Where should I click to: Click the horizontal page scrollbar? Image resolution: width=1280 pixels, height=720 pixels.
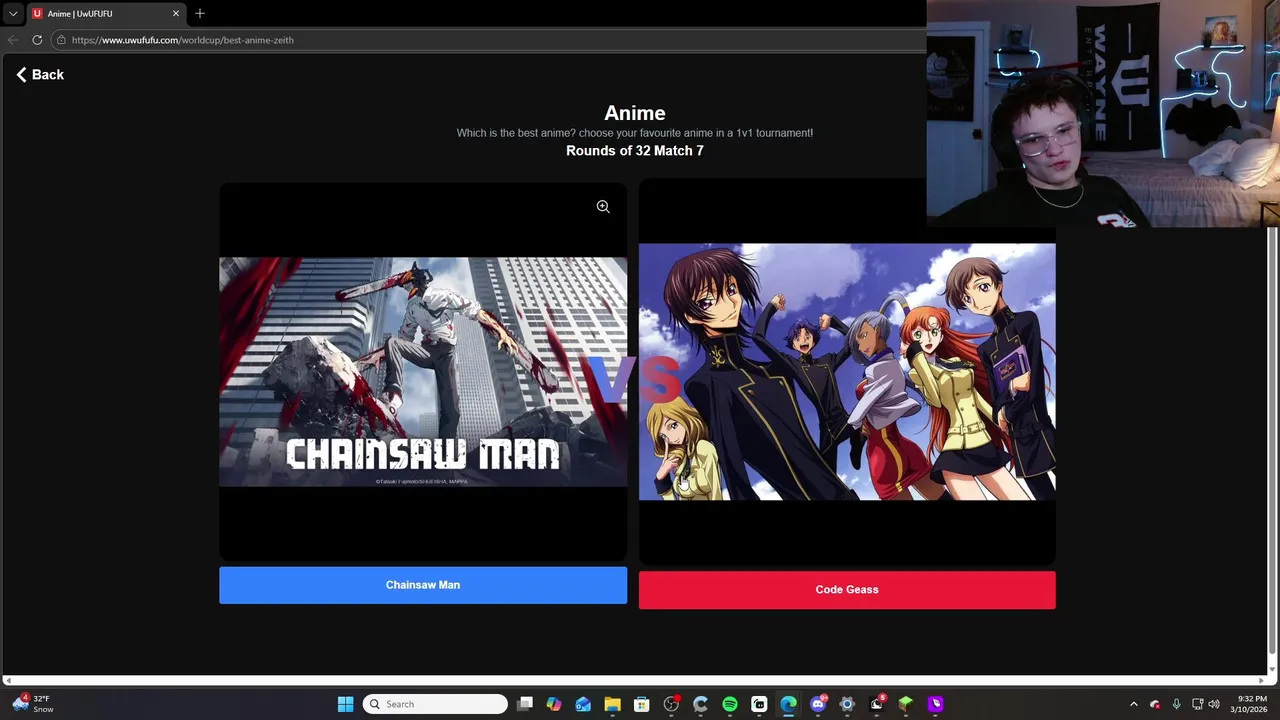coord(636,681)
